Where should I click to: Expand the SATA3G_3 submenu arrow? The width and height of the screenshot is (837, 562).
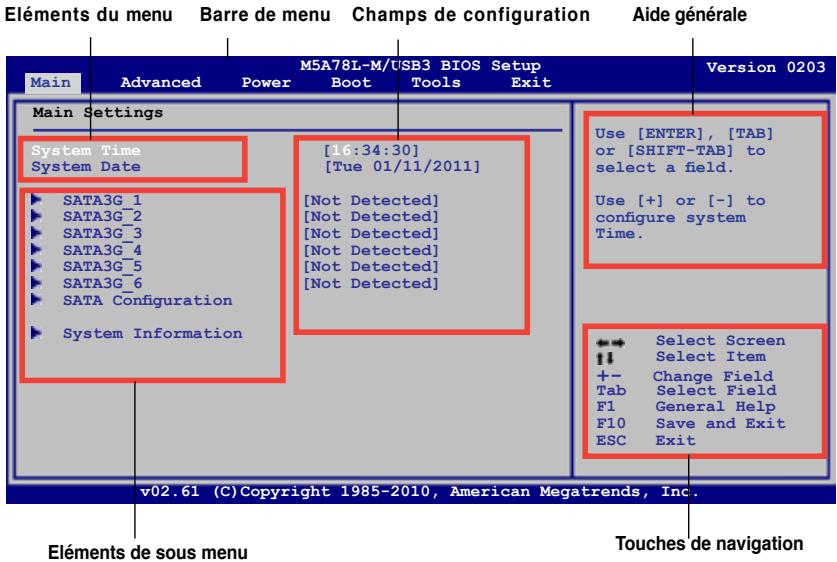coord(36,233)
